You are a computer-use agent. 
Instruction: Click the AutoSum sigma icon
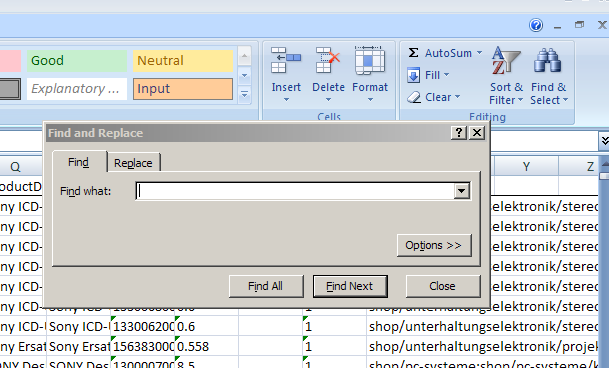pyautogui.click(x=413, y=52)
